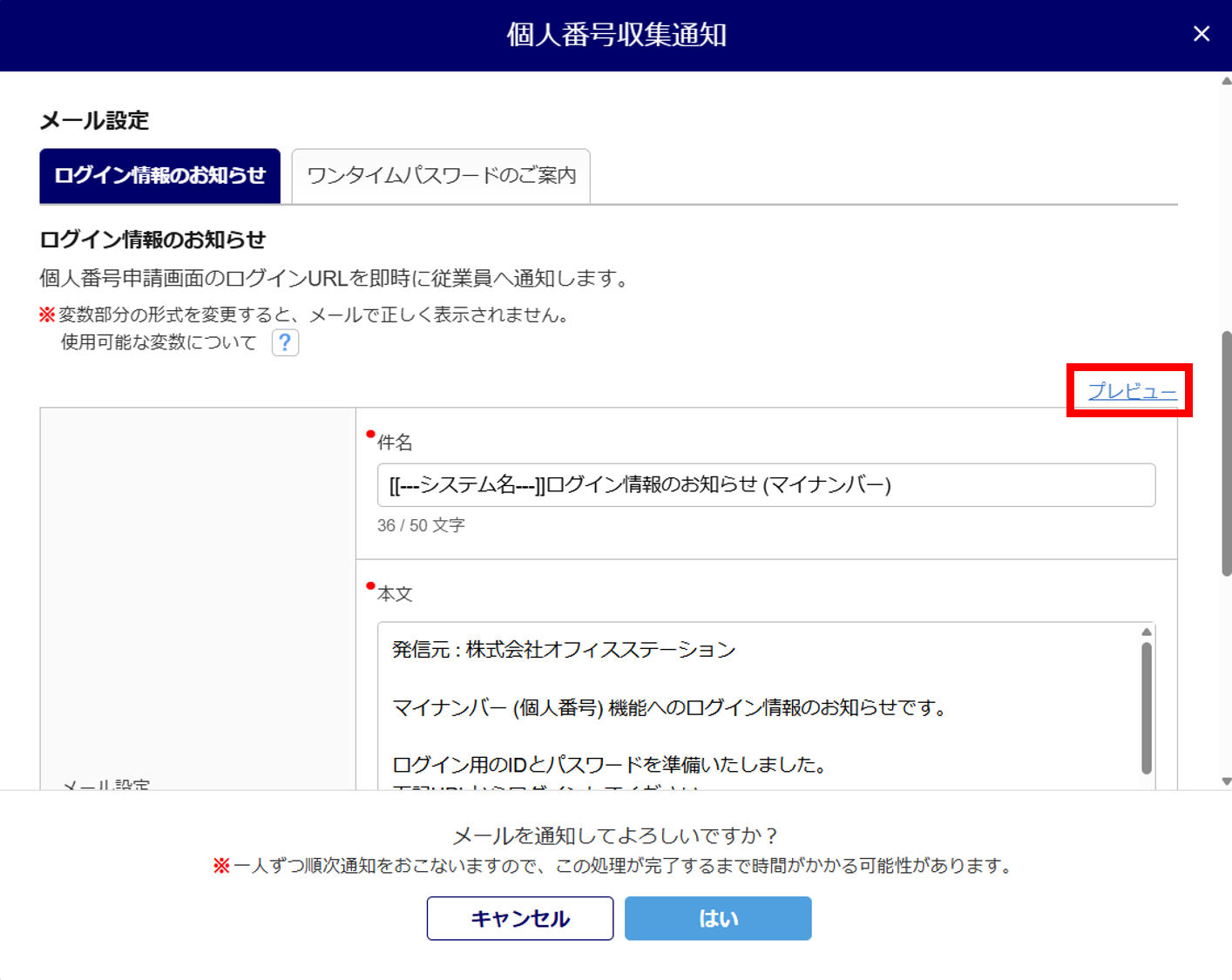Click the 本文 text area scrollbar thumb
1232x980 pixels.
pyautogui.click(x=1147, y=706)
